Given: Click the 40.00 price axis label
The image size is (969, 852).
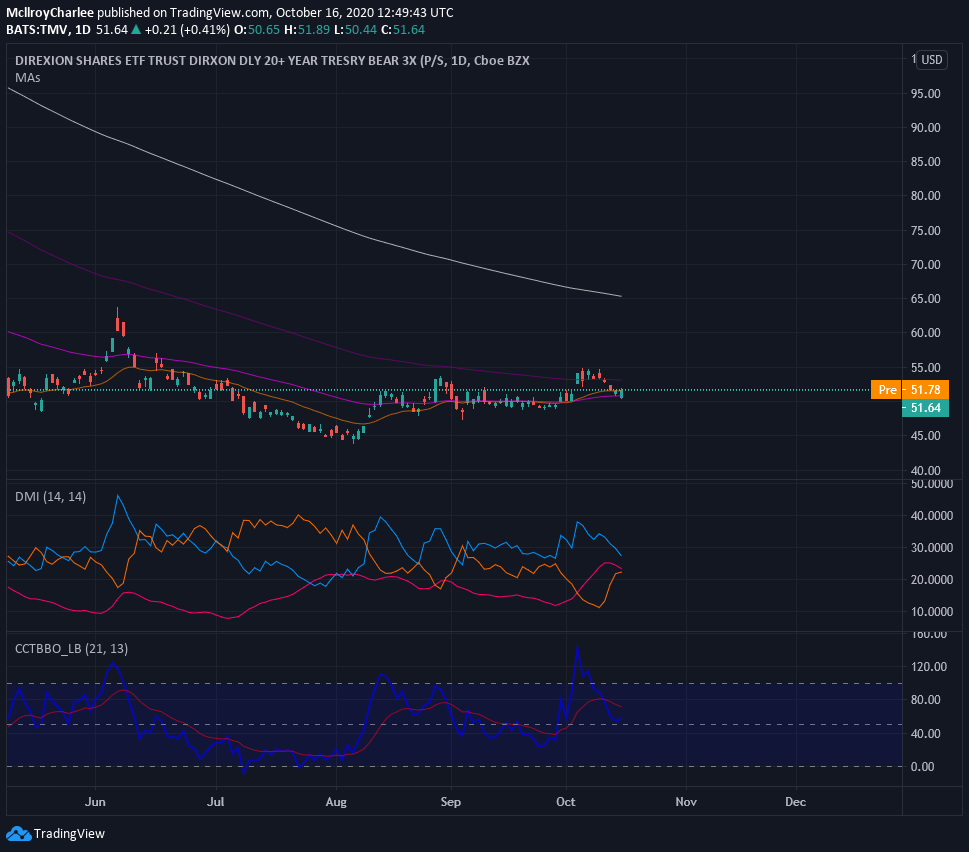Looking at the screenshot, I should 926,470.
